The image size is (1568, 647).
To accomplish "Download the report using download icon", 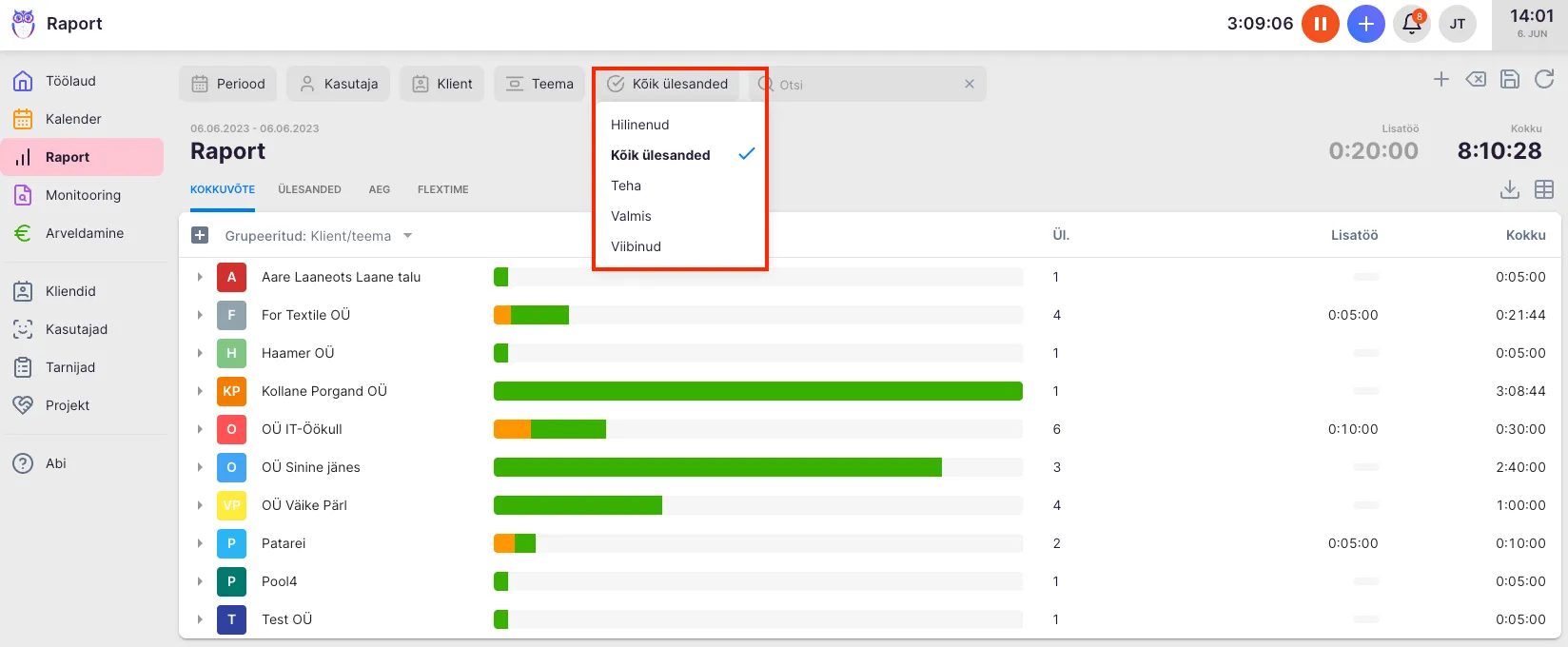I will pos(1510,189).
